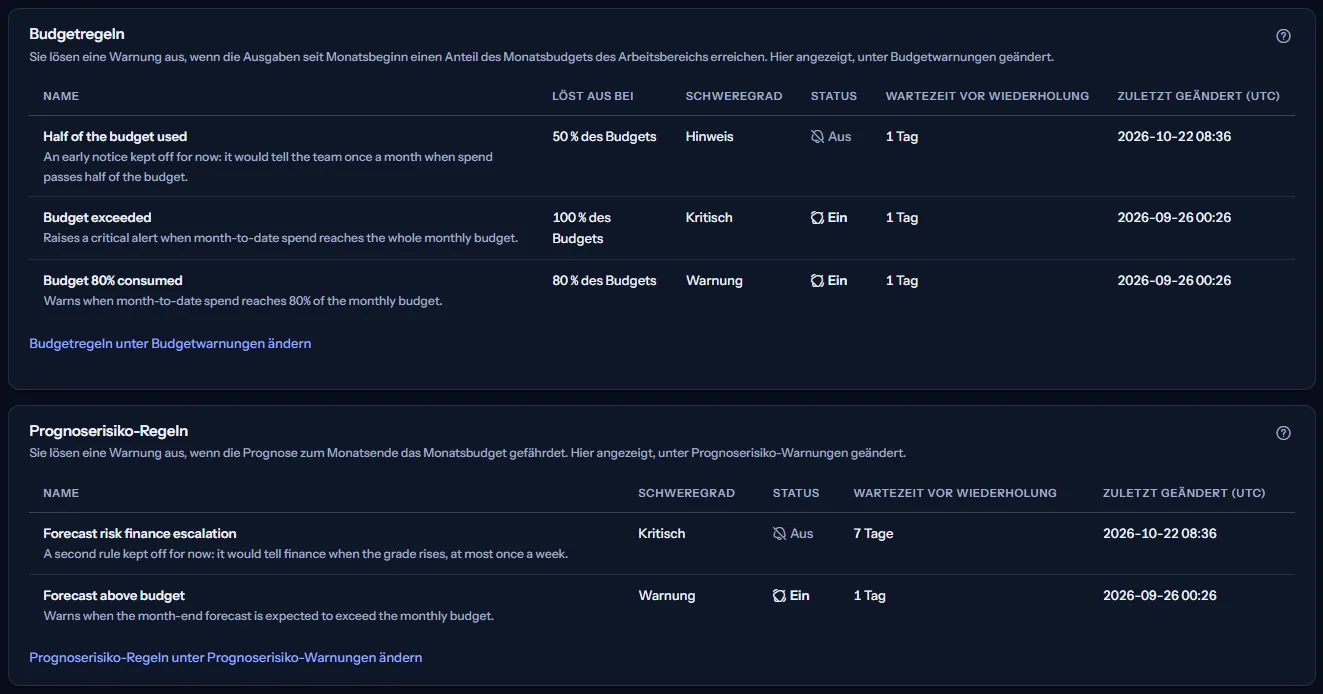This screenshot has height=694, width=1323.
Task: Click muted bell icon in Half of the budget used row
Action: click(x=817, y=137)
